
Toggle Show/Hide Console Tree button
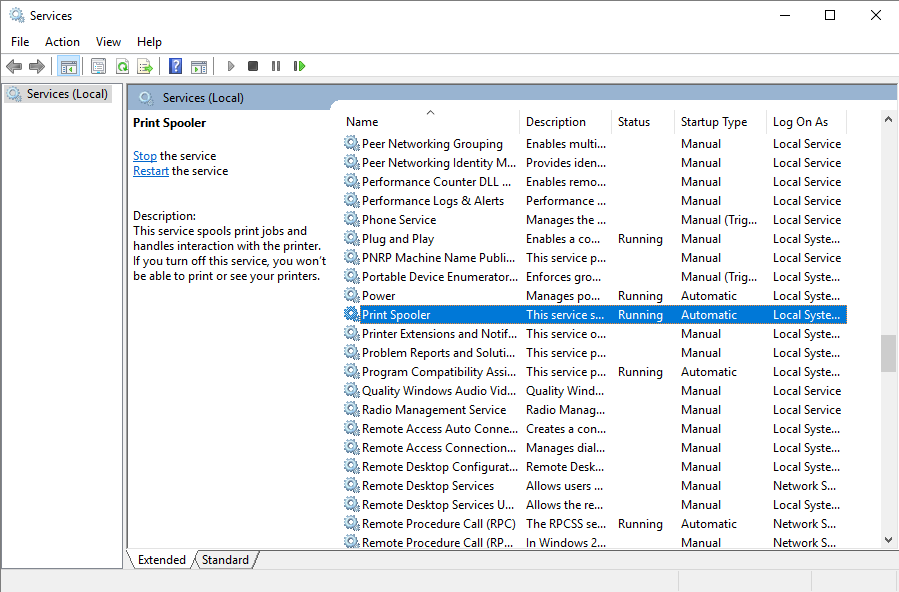point(69,67)
